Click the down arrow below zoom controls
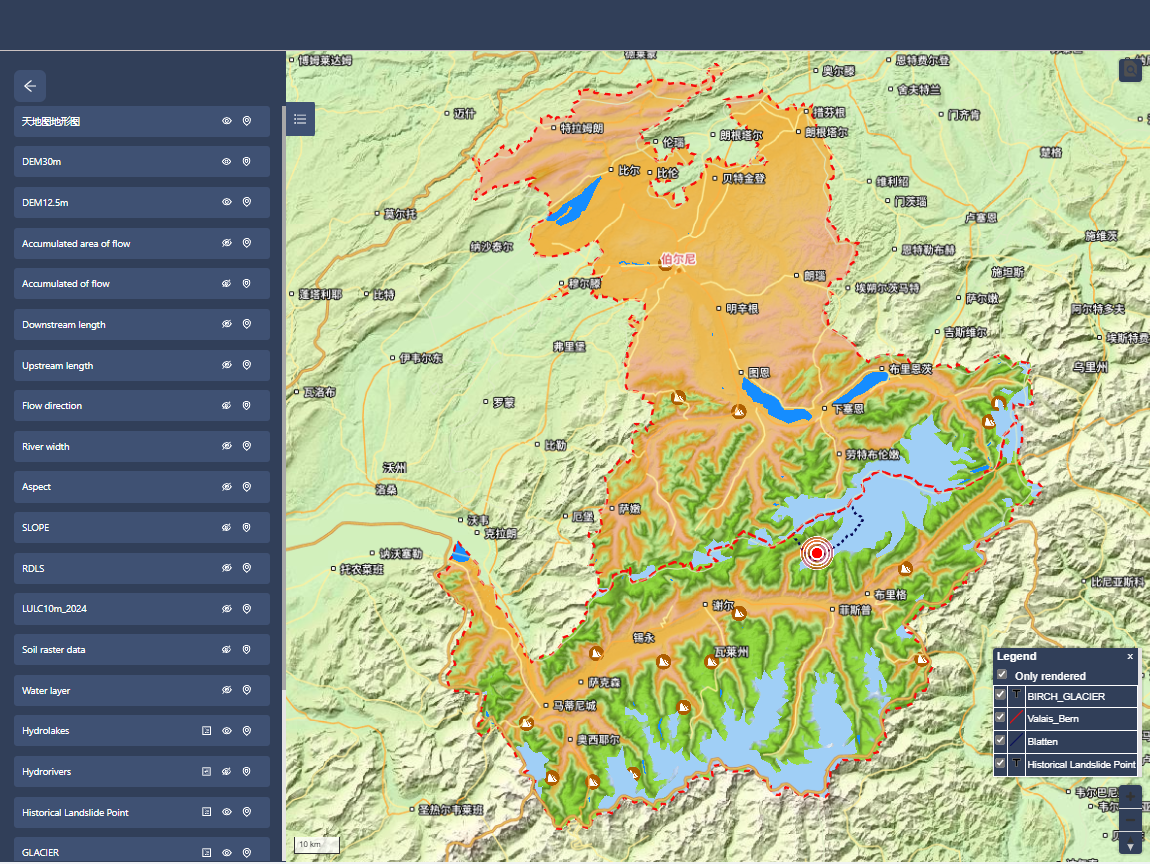This screenshot has height=865, width=1150. click(1130, 847)
